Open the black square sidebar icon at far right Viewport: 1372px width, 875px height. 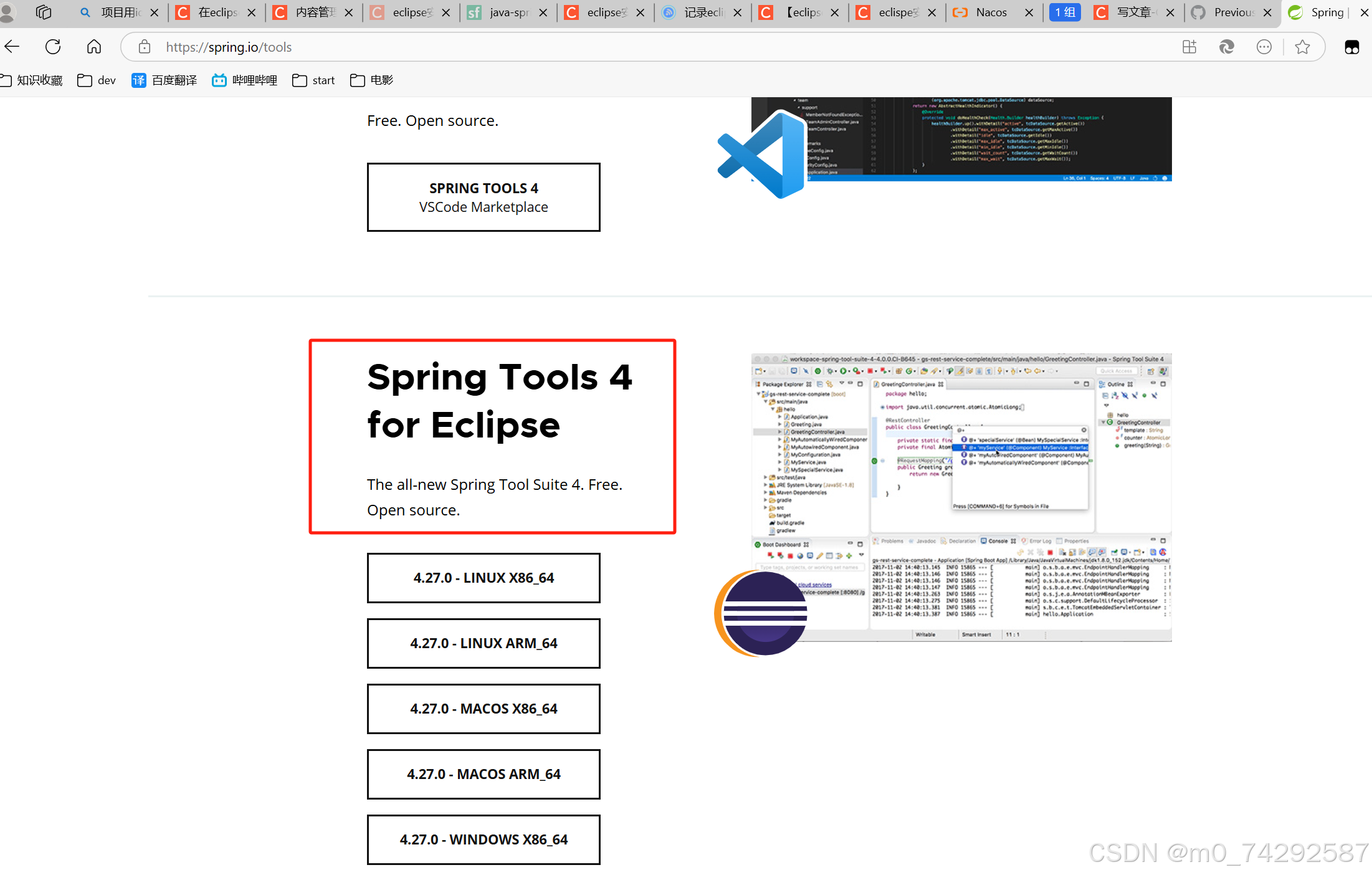point(1352,47)
